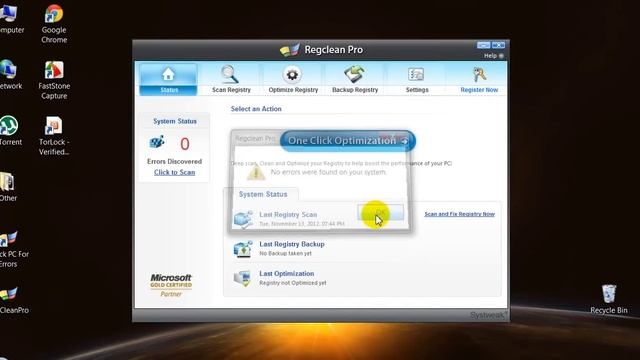
Task: Select the FastStone Capture desktop icon
Action: tap(54, 80)
